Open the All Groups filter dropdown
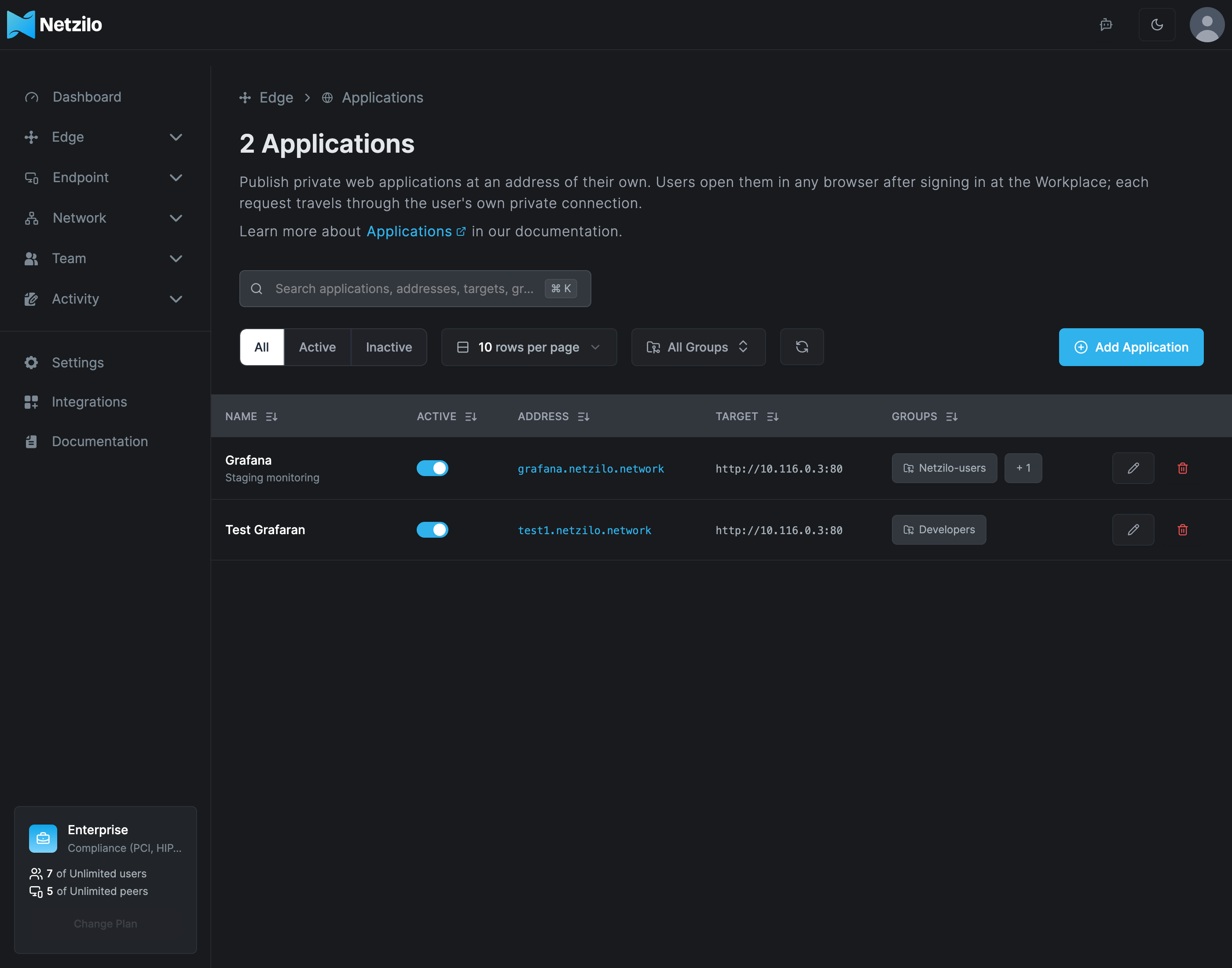This screenshot has width=1232, height=968. (x=698, y=347)
